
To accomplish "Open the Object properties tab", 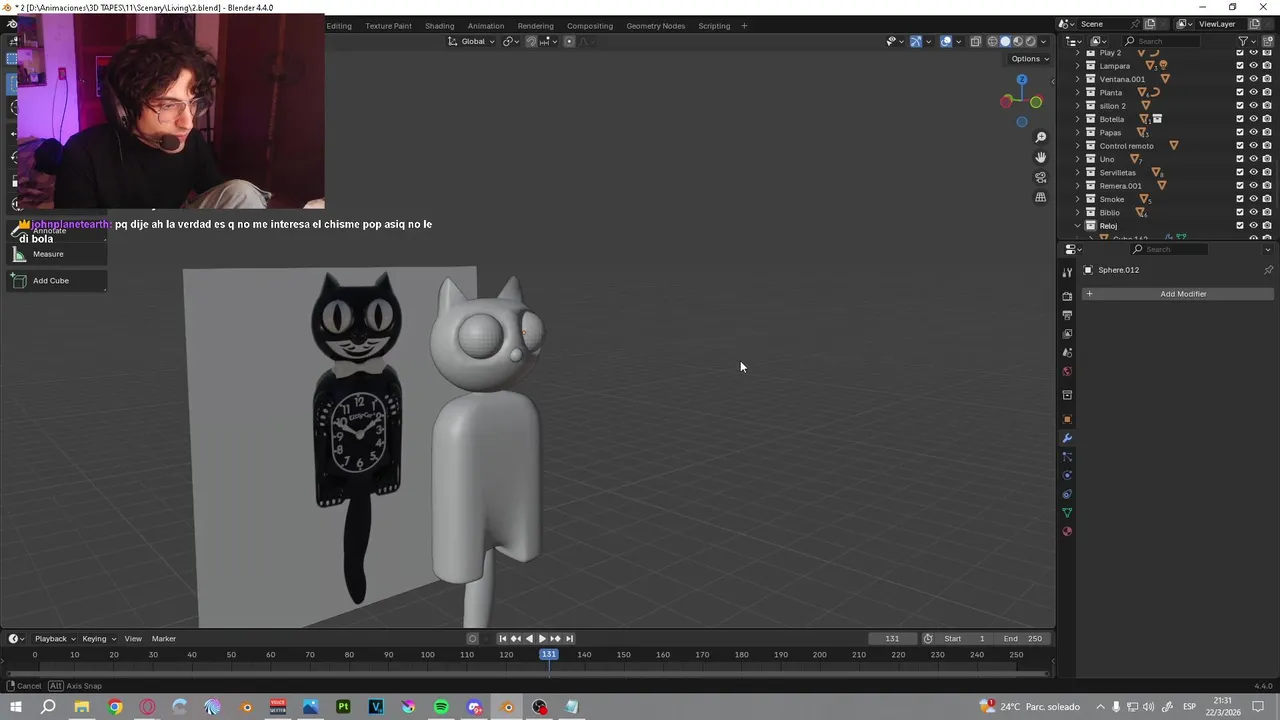I will [x=1067, y=419].
